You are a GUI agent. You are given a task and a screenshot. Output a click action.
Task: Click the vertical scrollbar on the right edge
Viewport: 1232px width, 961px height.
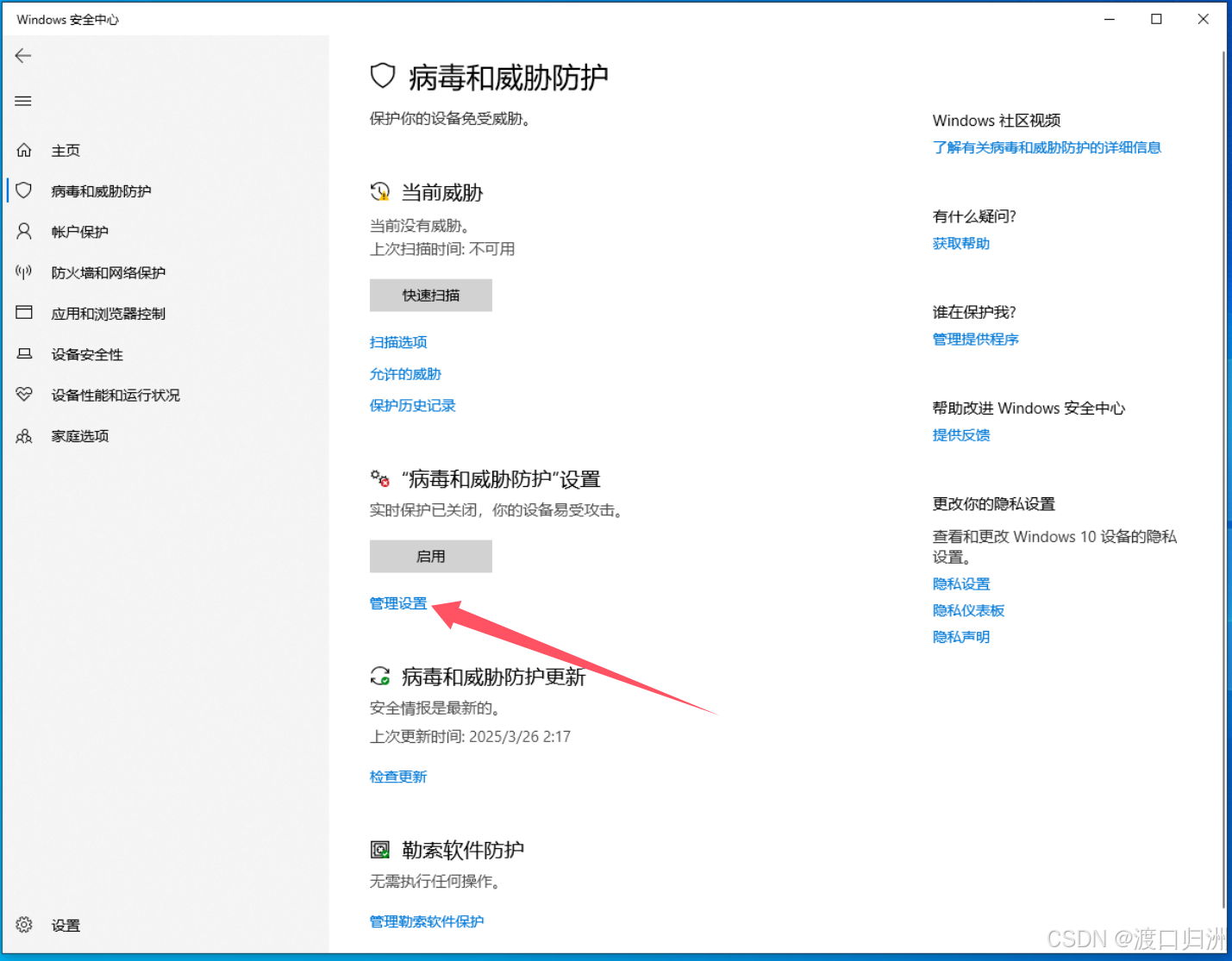pyautogui.click(x=1223, y=478)
